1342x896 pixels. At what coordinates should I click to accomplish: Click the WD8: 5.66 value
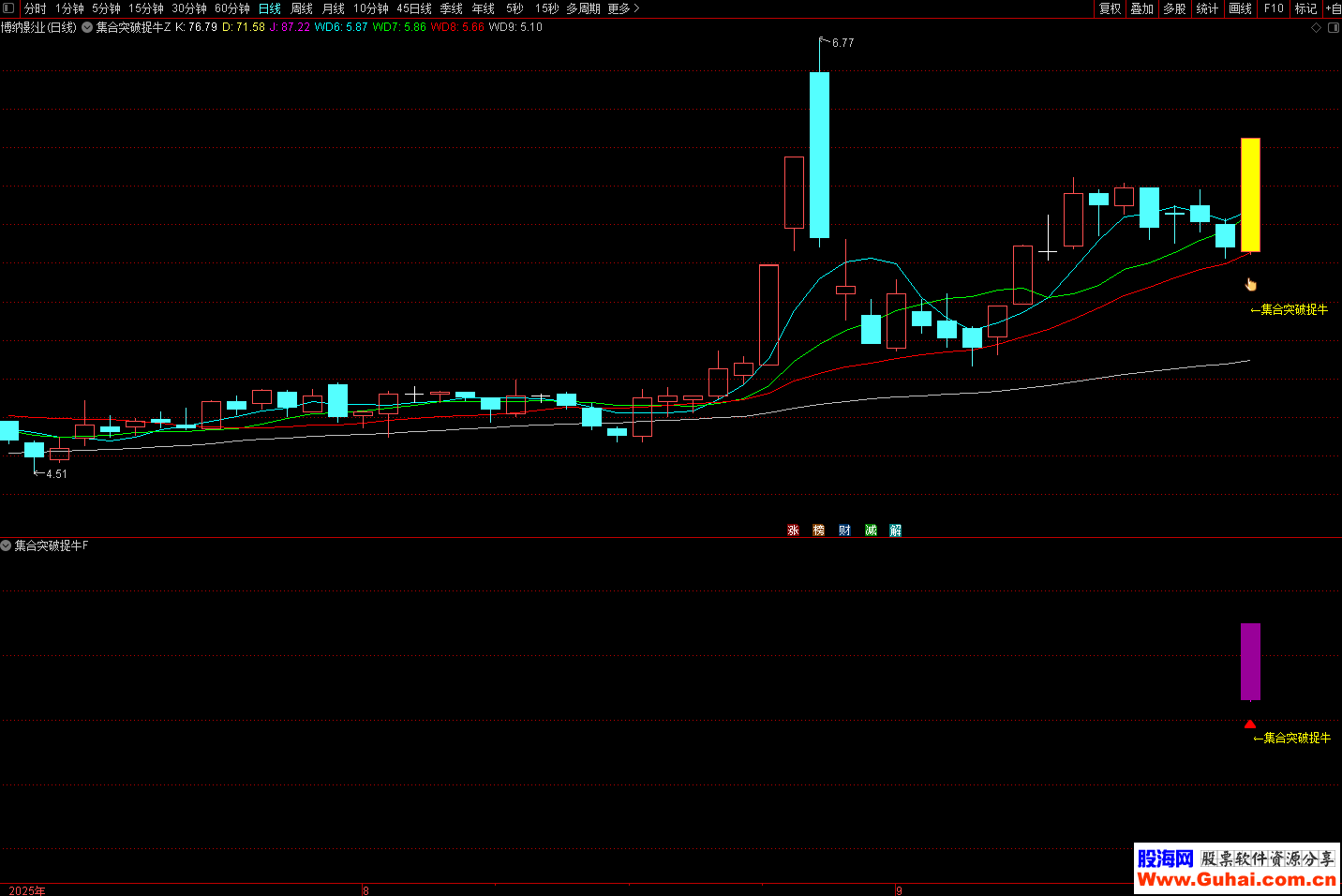(x=457, y=27)
